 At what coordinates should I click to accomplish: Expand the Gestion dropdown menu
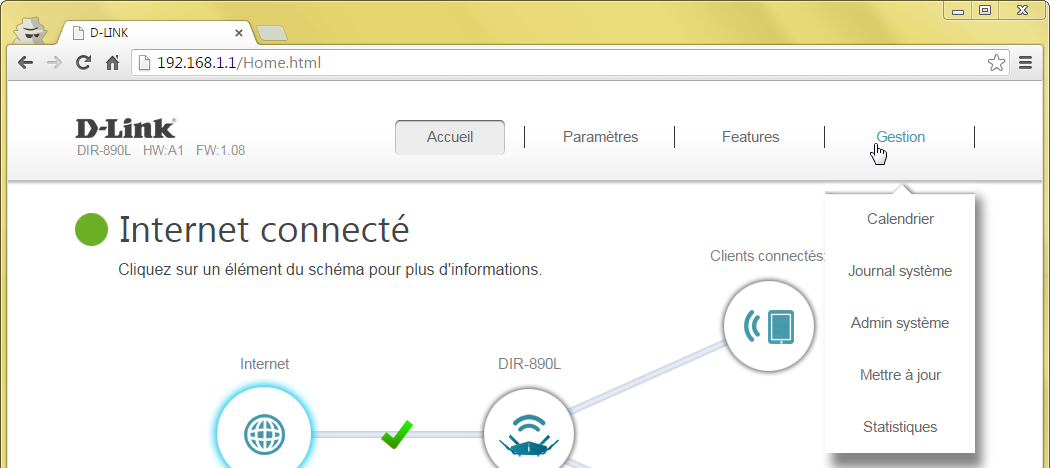pyautogui.click(x=900, y=137)
